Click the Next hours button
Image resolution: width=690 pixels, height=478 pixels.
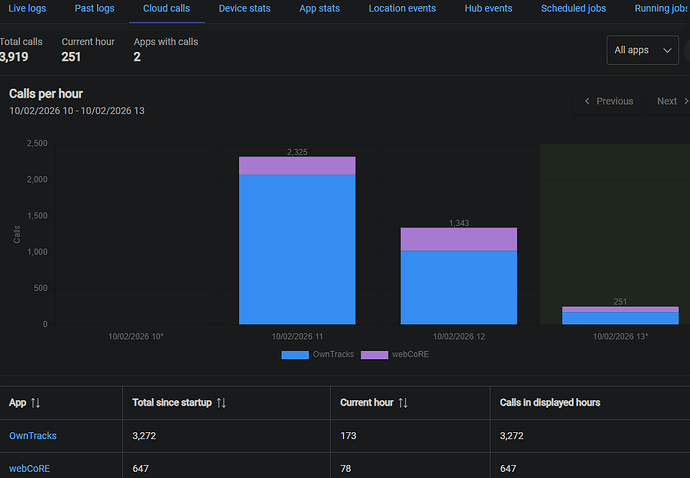(669, 101)
